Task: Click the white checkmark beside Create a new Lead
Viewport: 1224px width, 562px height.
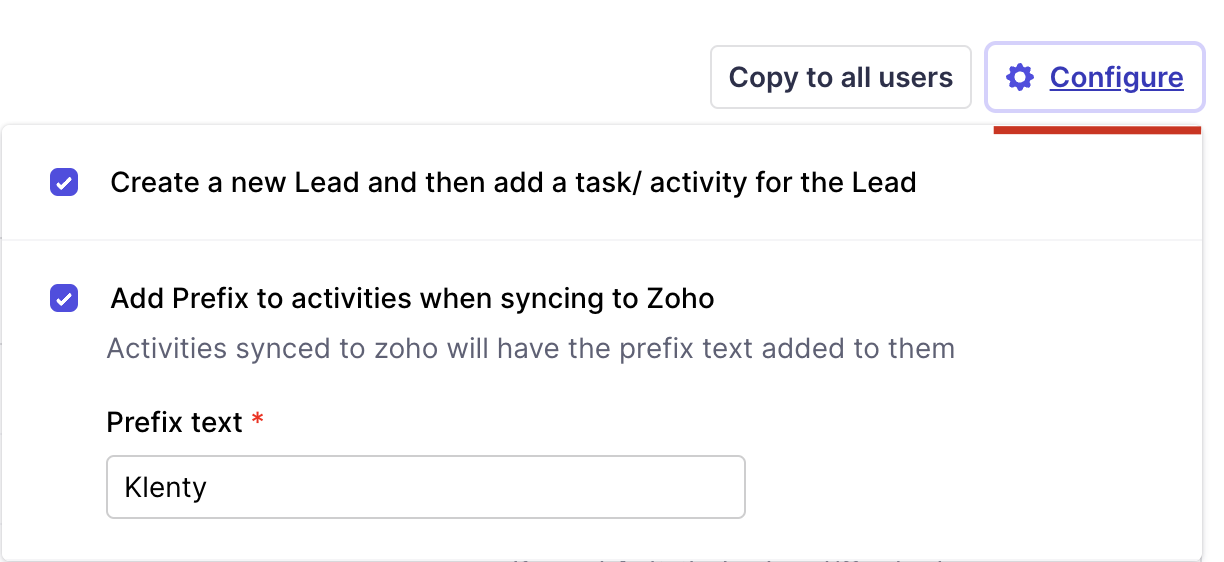Action: click(64, 183)
